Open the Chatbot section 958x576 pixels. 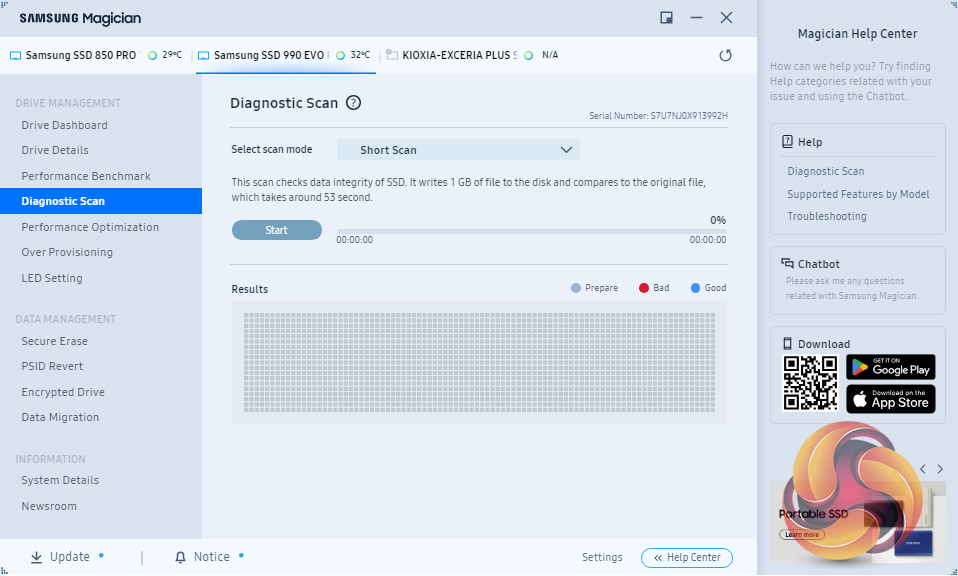[858, 280]
